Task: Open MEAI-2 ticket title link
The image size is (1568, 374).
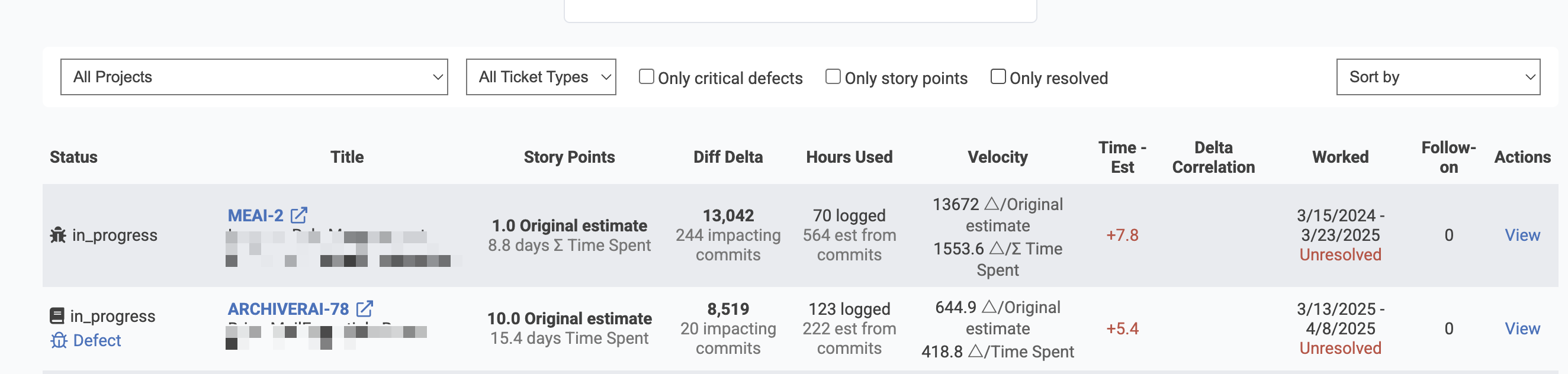Action: (x=256, y=215)
